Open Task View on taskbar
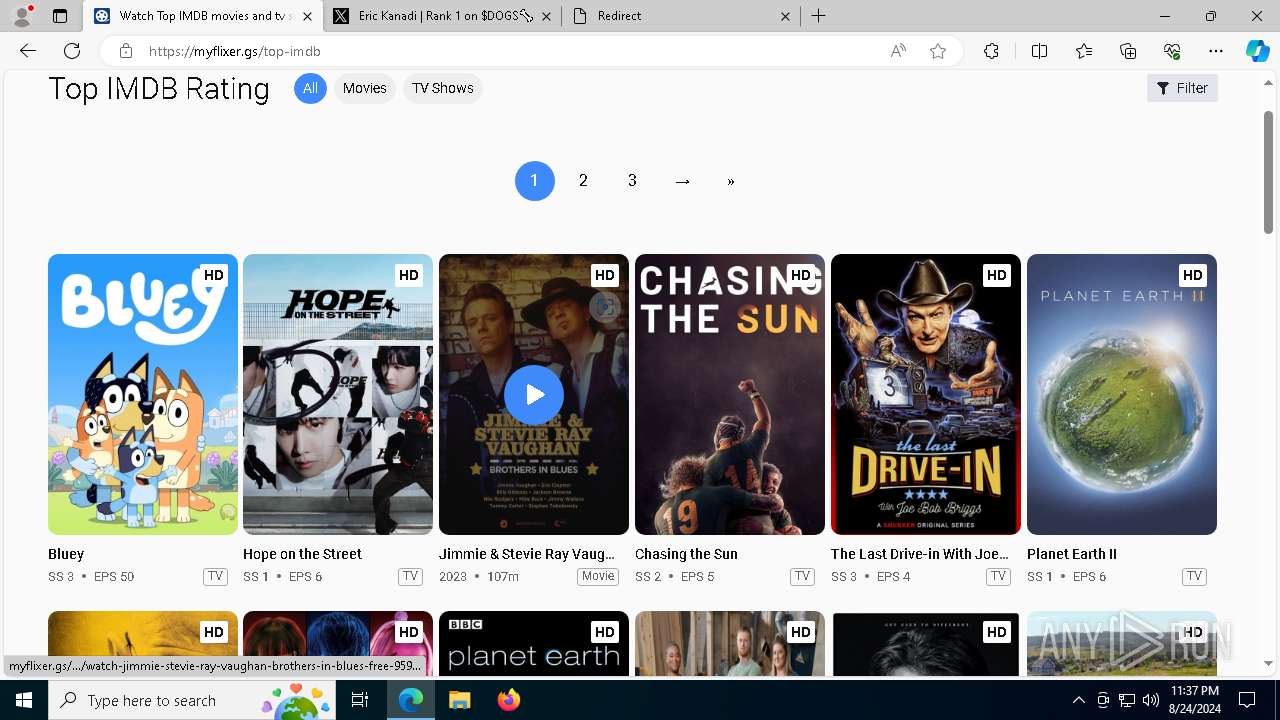Image resolution: width=1280 pixels, height=720 pixels. pyautogui.click(x=360, y=700)
